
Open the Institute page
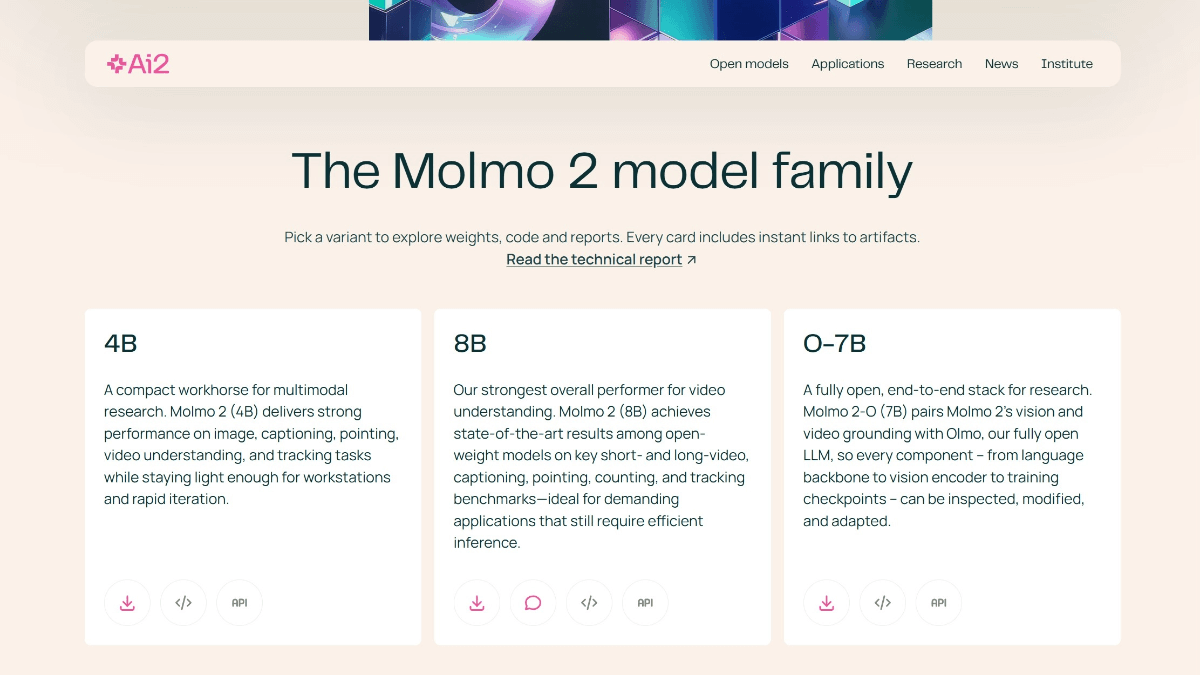pyautogui.click(x=1067, y=63)
